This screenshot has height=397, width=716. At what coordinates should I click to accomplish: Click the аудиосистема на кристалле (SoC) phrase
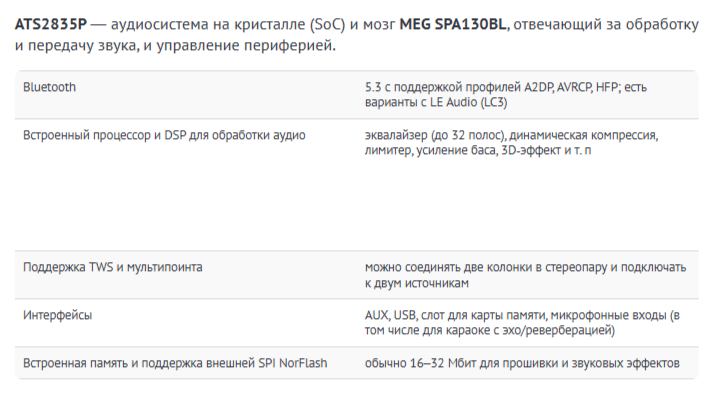(x=228, y=24)
